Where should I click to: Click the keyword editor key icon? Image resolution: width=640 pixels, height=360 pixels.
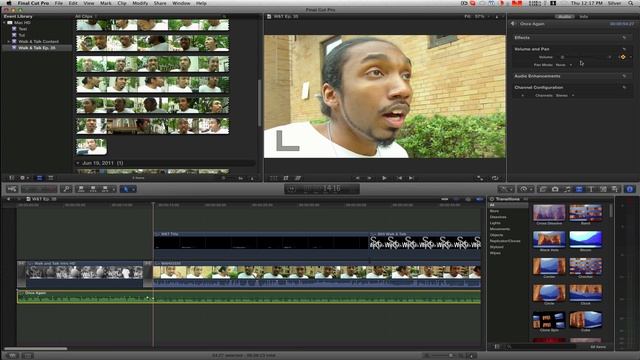(66, 189)
